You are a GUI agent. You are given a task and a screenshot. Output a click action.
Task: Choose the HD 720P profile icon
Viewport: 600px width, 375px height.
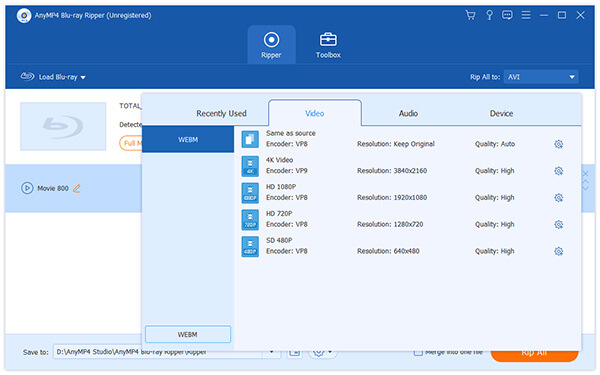pyautogui.click(x=250, y=220)
